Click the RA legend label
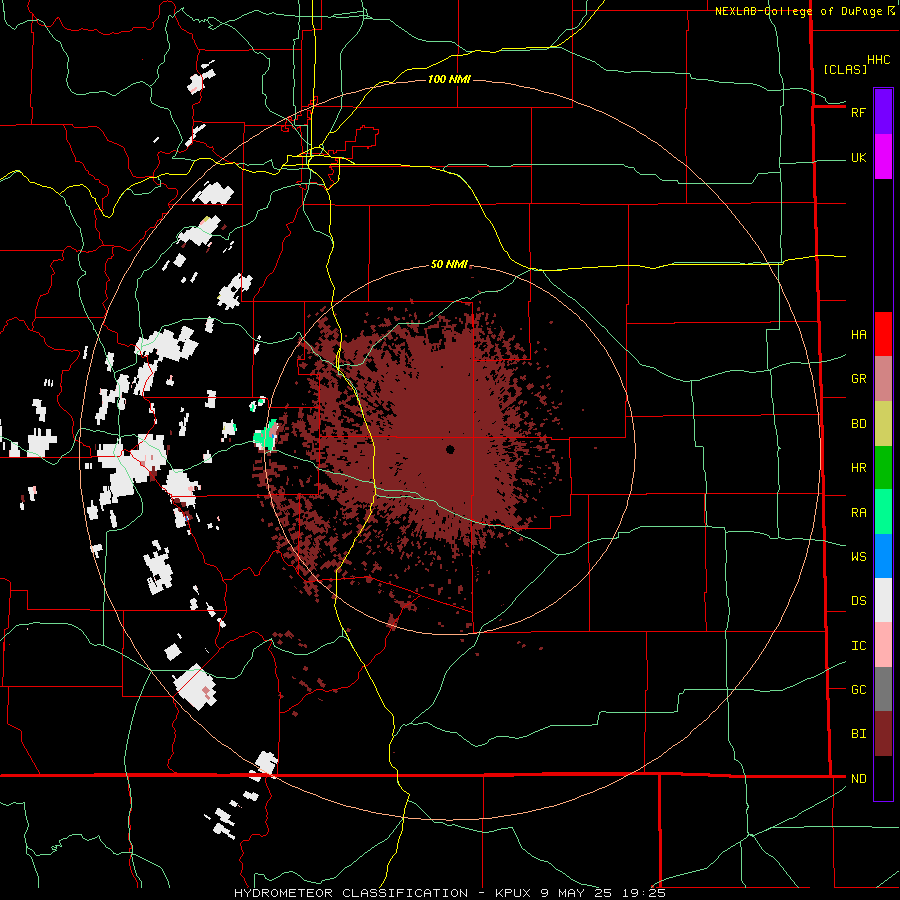Viewport: 900px width, 900px height. tap(858, 513)
